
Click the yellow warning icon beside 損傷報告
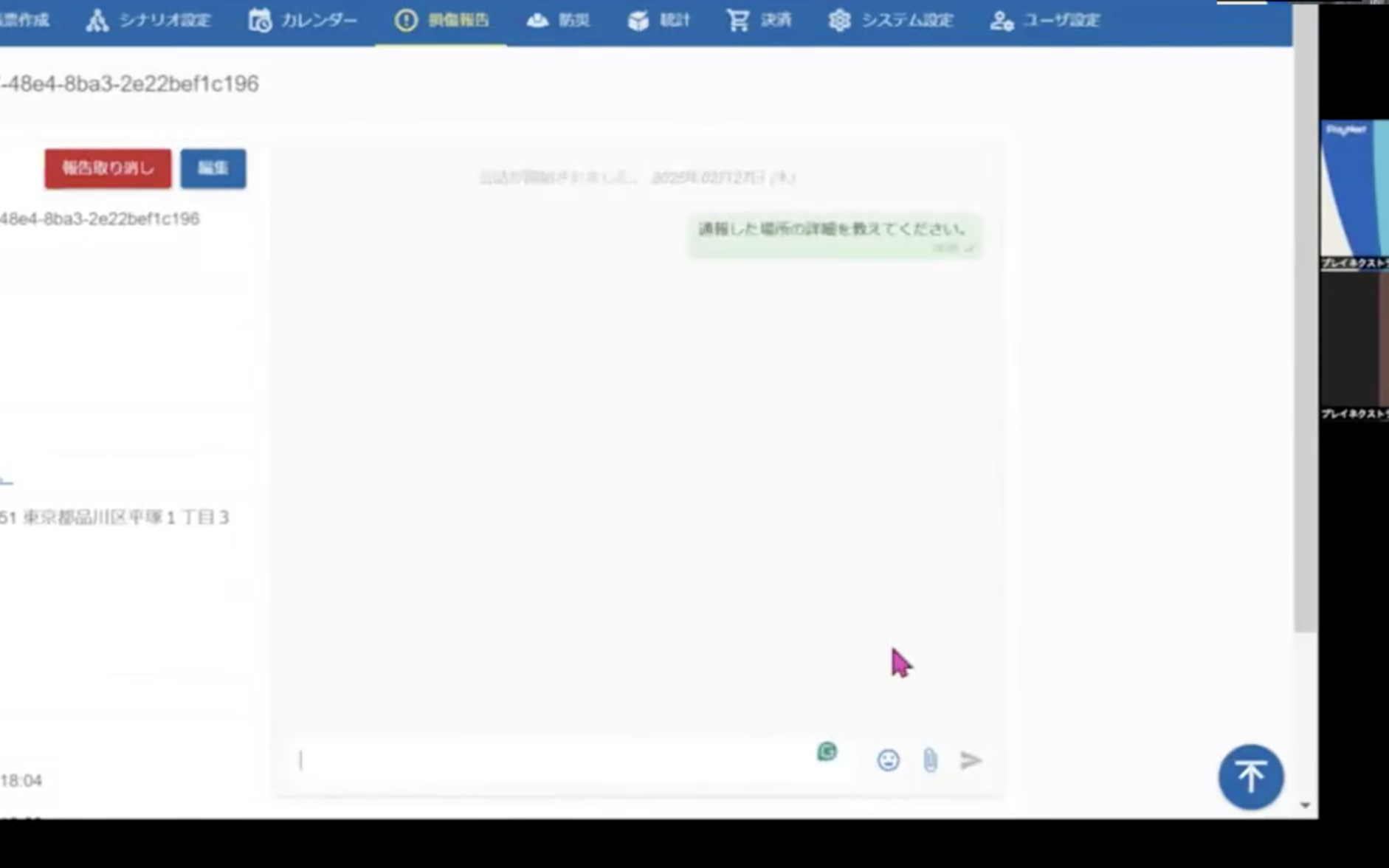tap(405, 20)
